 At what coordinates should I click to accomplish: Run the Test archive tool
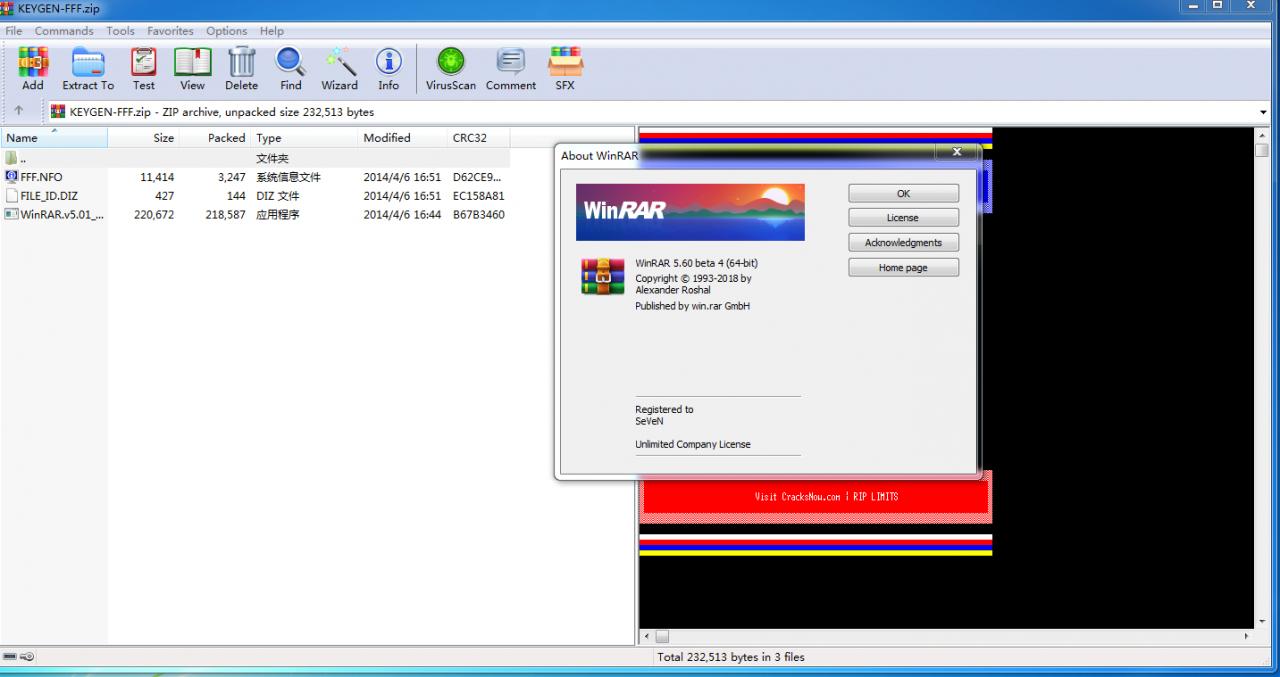(x=144, y=69)
